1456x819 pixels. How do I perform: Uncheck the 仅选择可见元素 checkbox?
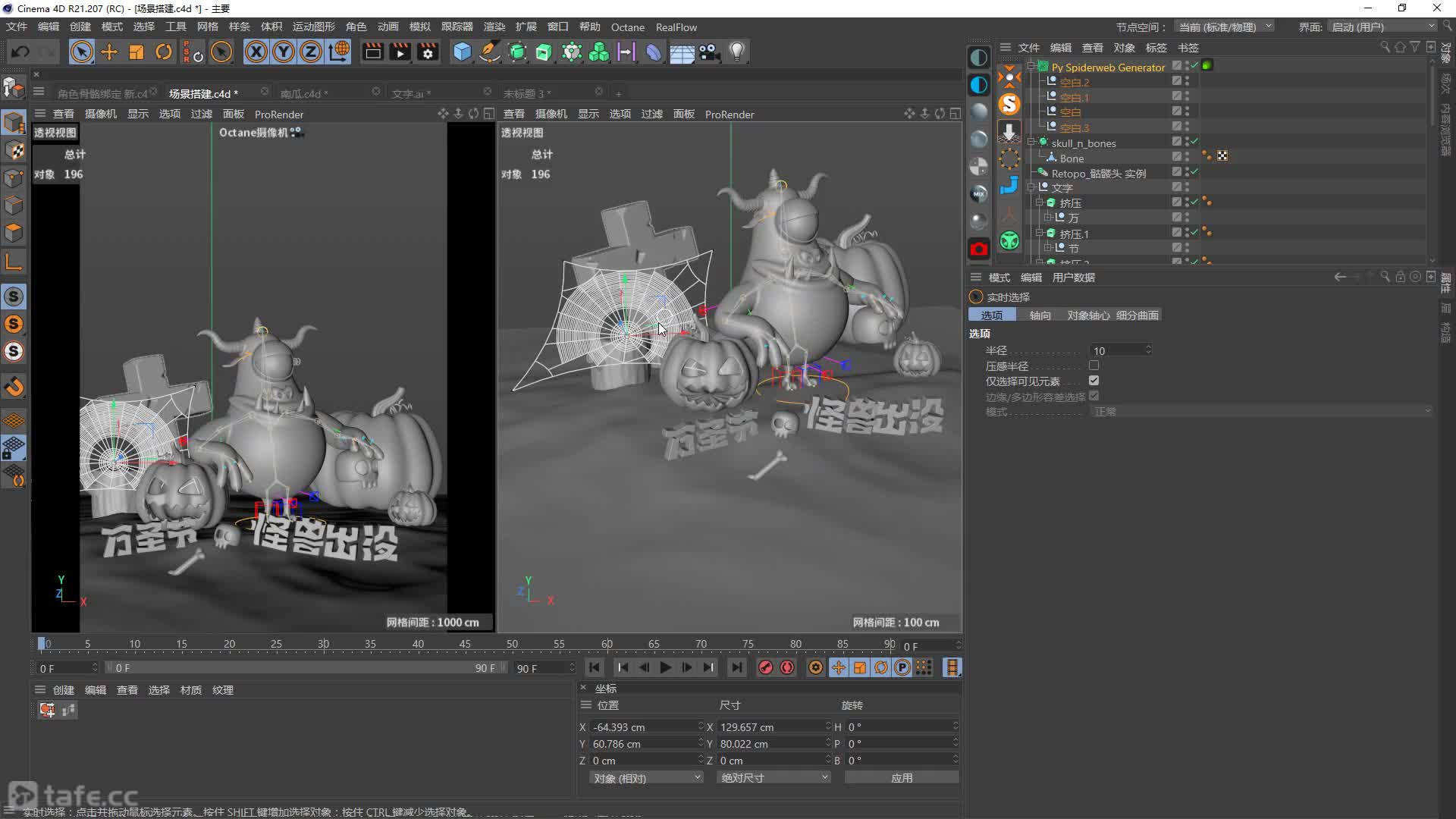1094,381
